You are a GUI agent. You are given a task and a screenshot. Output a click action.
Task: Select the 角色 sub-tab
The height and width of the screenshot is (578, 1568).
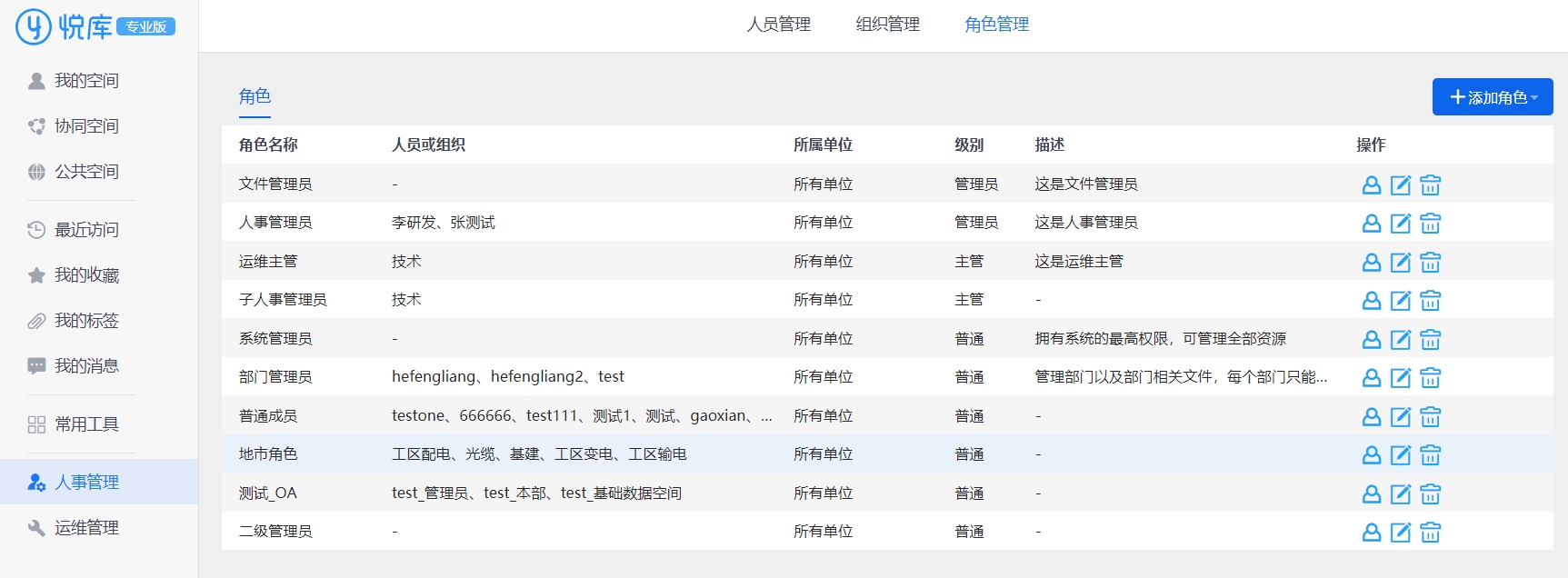(x=255, y=96)
